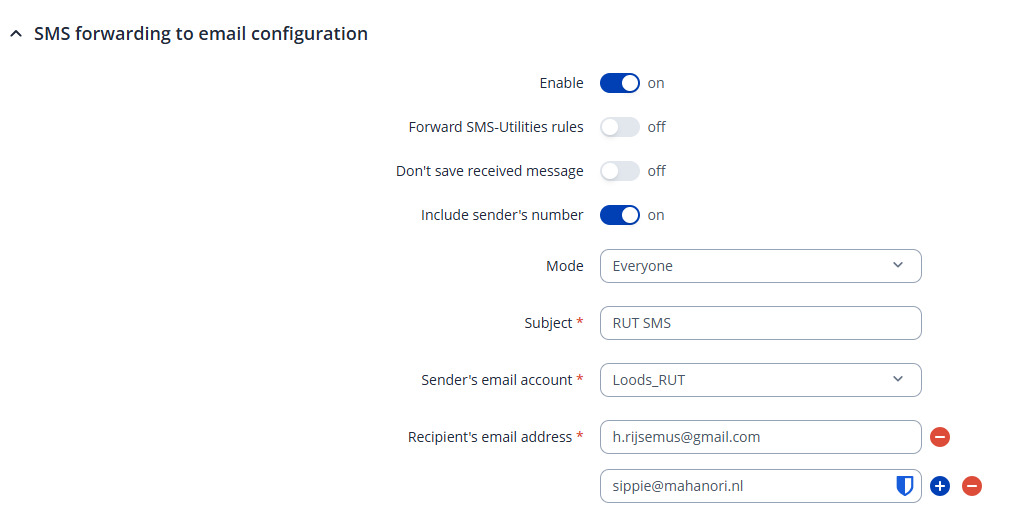Click the SMS forwarding to email heading

(200, 34)
